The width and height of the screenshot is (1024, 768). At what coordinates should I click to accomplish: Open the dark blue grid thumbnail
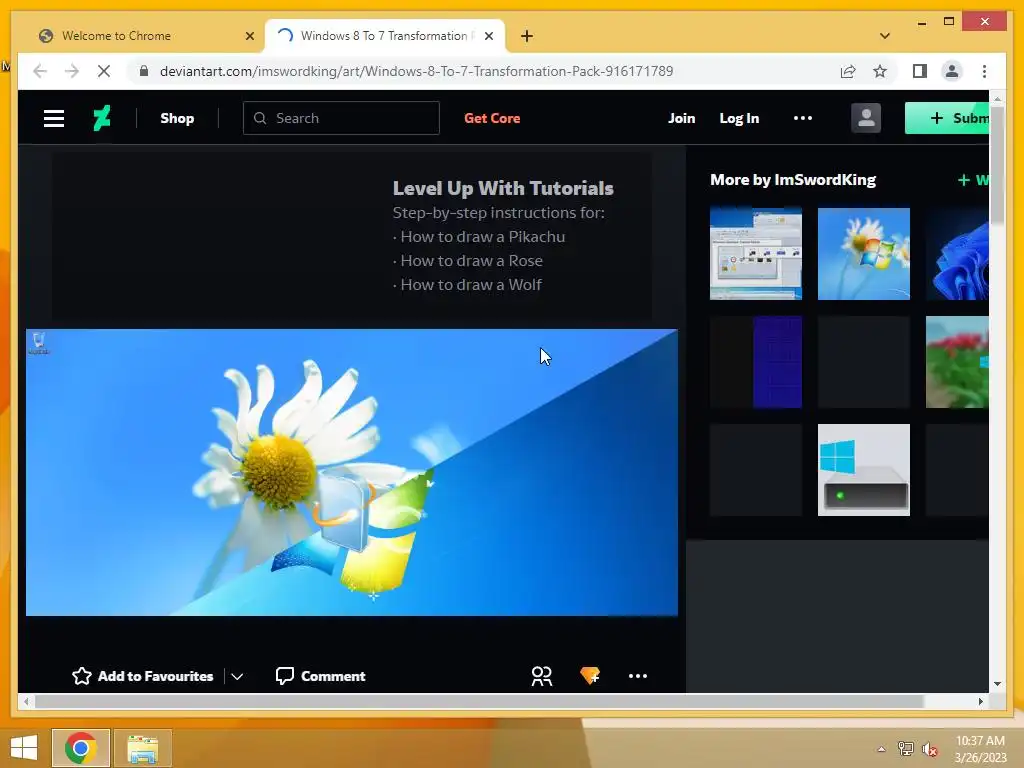(x=756, y=362)
